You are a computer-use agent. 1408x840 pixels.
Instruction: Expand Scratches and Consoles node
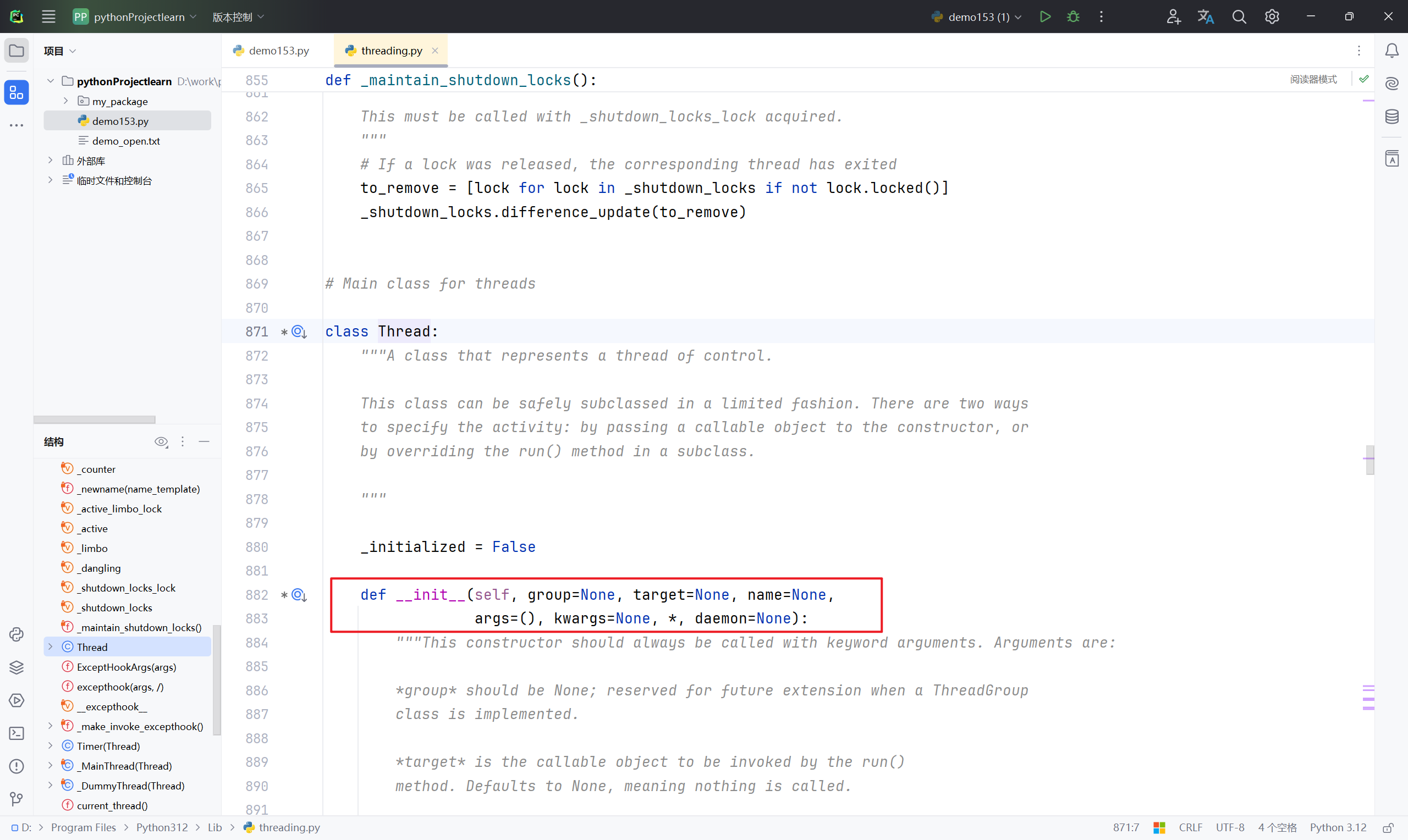[51, 180]
